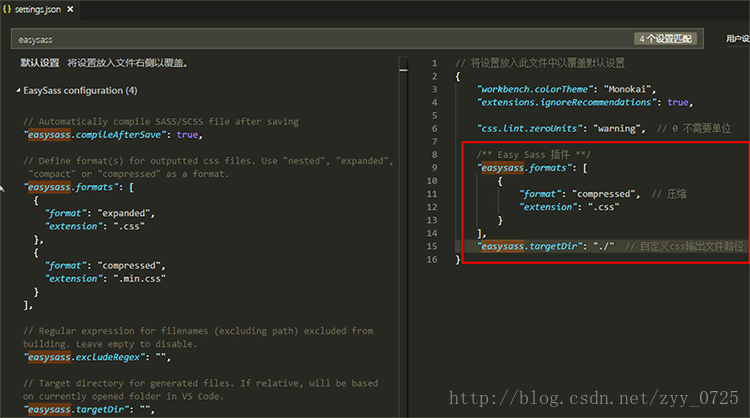Click the Automatically compile SASS/SCSS comment
This screenshot has width=750, height=418.
[x=161, y=121]
